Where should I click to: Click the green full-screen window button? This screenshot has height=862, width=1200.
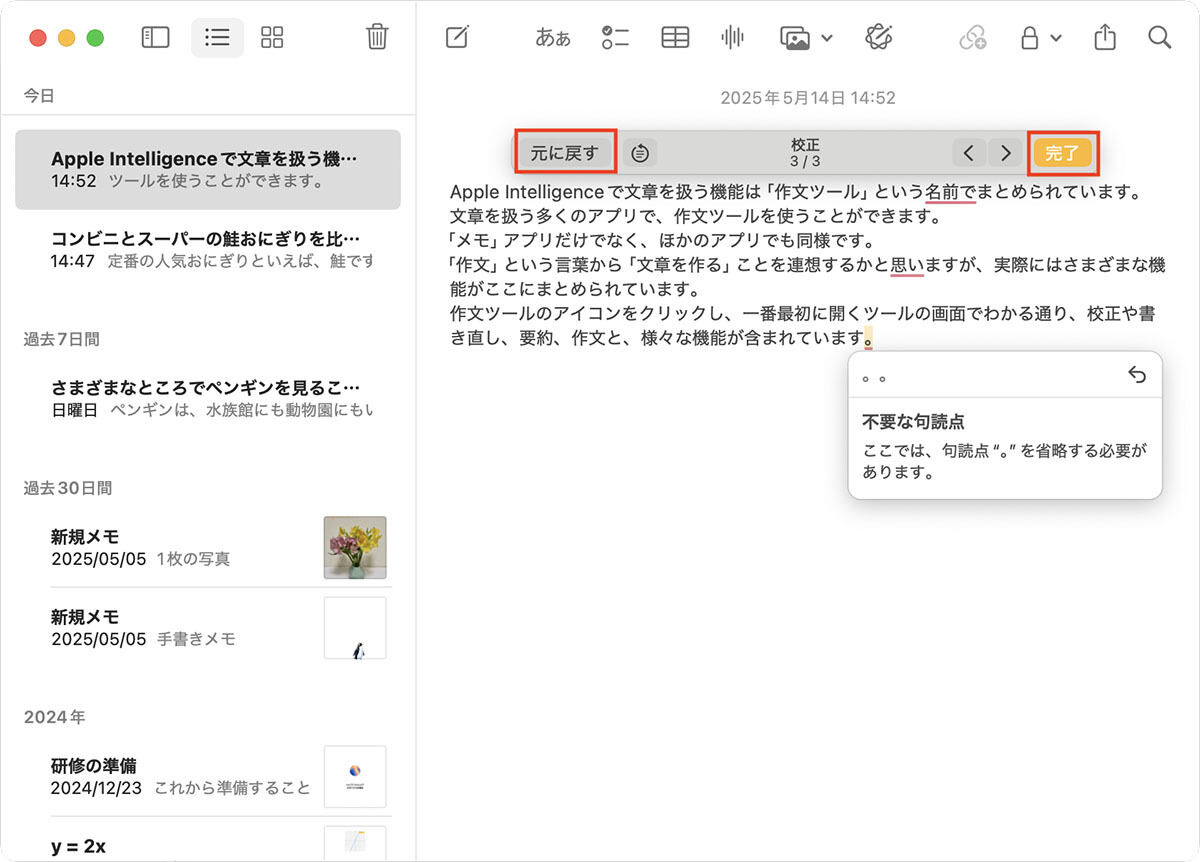95,38
